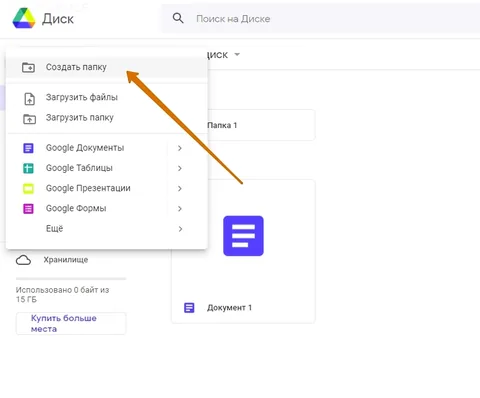Select "Создать папку" menu entry
The image size is (480, 398).
coord(107,67)
